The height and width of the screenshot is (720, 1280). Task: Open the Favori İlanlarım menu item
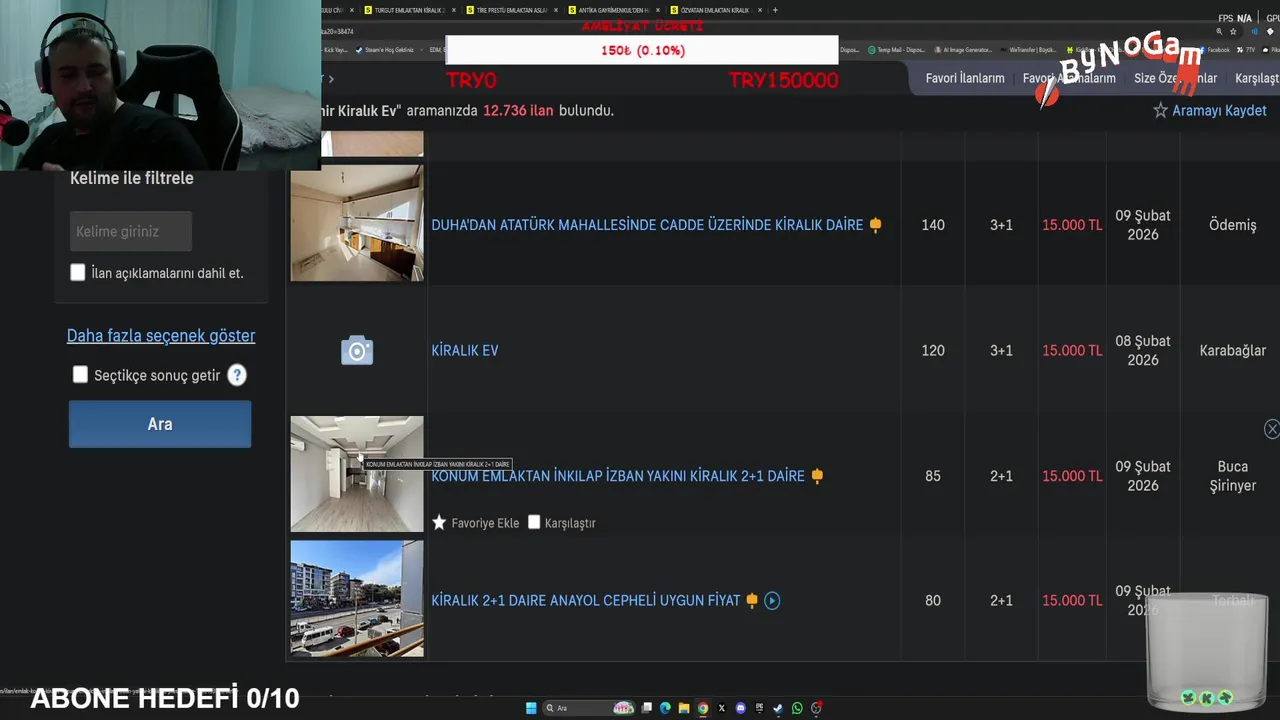pos(965,78)
